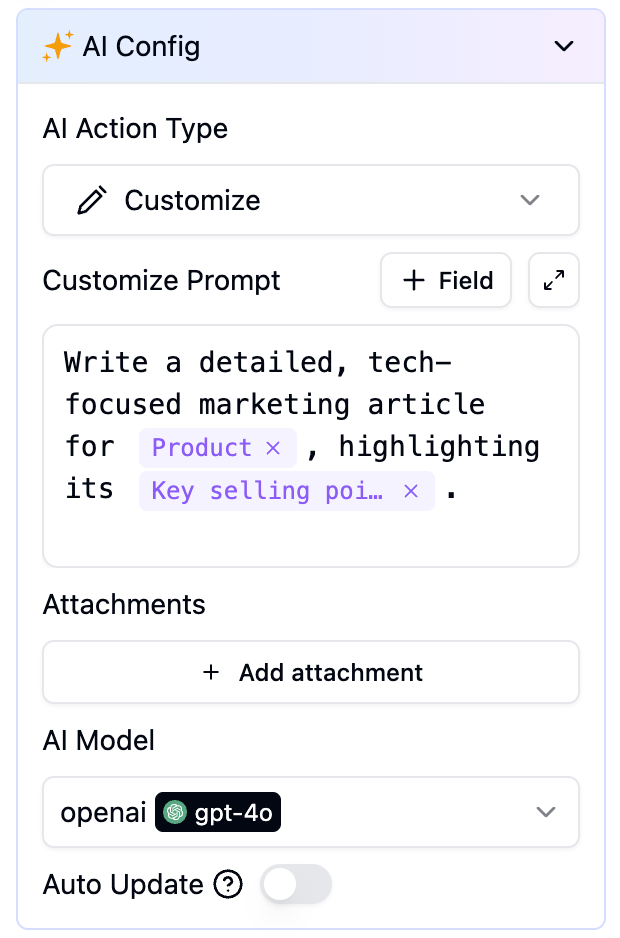Click the Auto Update help question icon
This screenshot has width=620, height=938.
[228, 884]
